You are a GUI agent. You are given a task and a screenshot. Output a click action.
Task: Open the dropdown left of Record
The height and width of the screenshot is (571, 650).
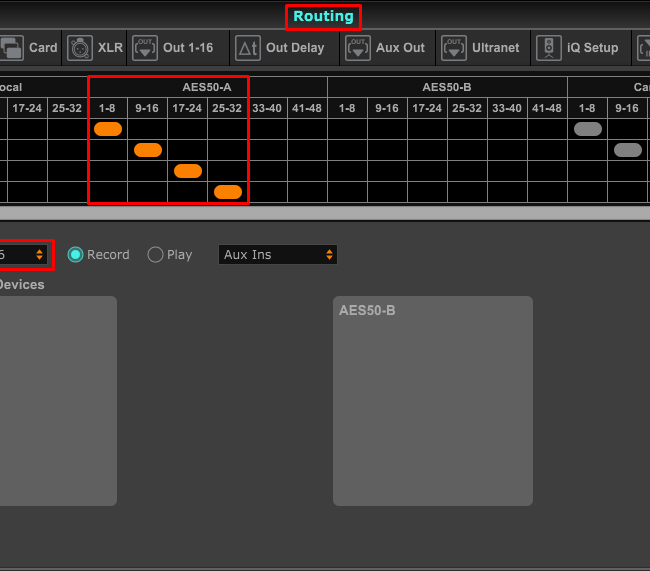[x=23, y=255]
